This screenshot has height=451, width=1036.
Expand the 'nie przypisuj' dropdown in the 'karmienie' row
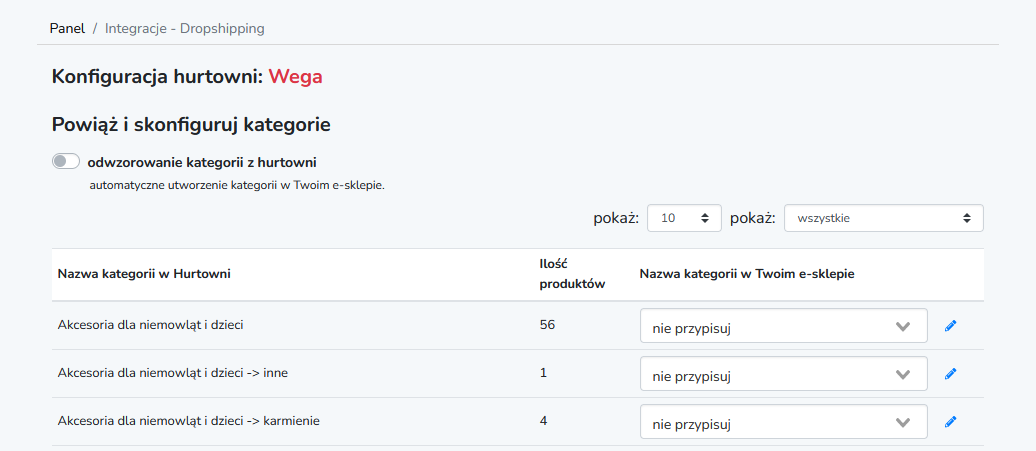(x=784, y=421)
